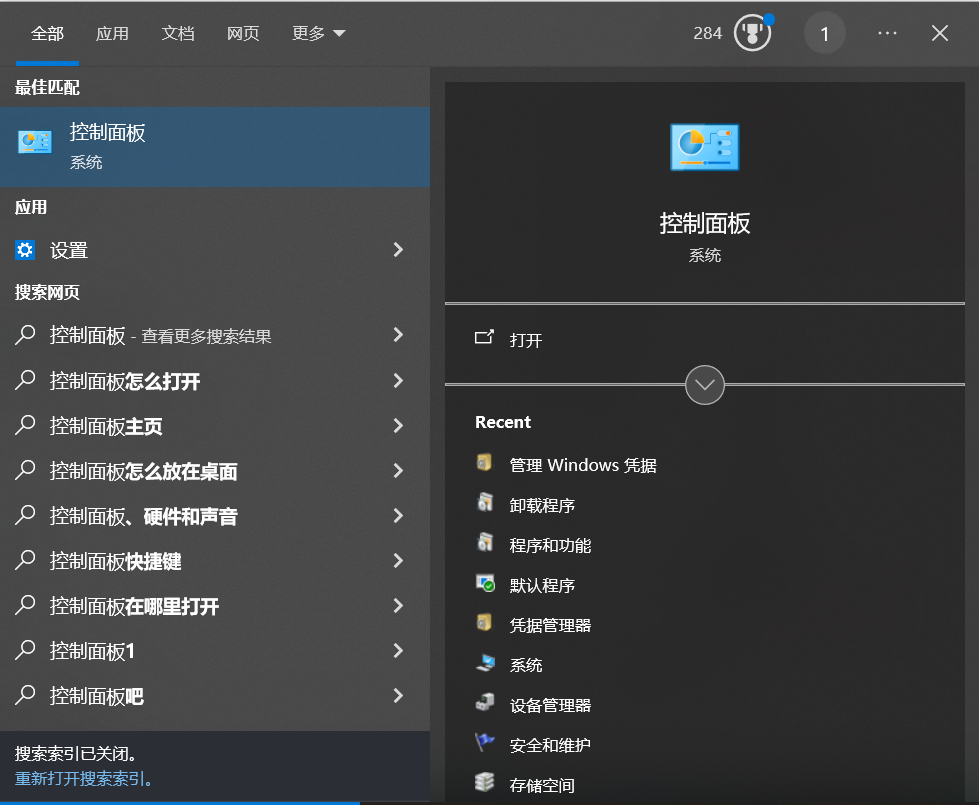Click 重新打开搜索索引 link
This screenshot has height=805, width=979.
pos(83,779)
